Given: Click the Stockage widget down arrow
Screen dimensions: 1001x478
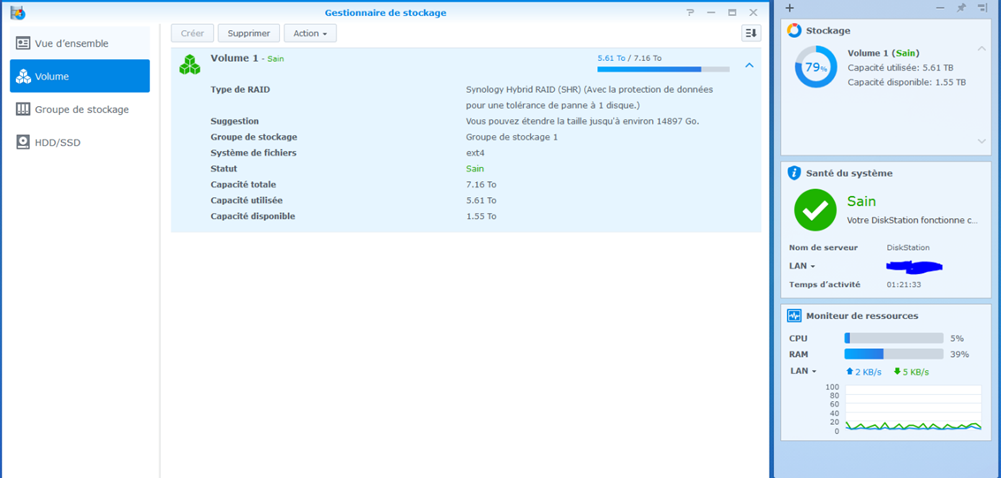Looking at the screenshot, I should coord(982,141).
